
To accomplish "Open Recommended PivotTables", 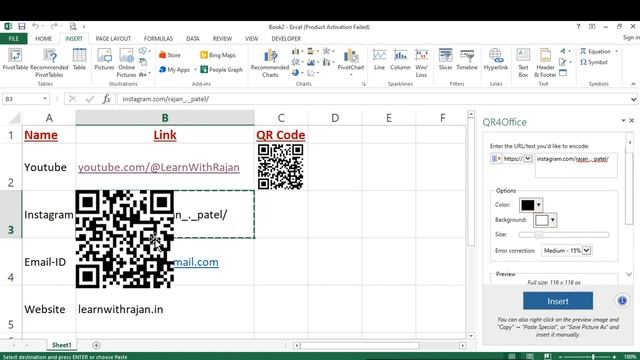I will 49,62.
